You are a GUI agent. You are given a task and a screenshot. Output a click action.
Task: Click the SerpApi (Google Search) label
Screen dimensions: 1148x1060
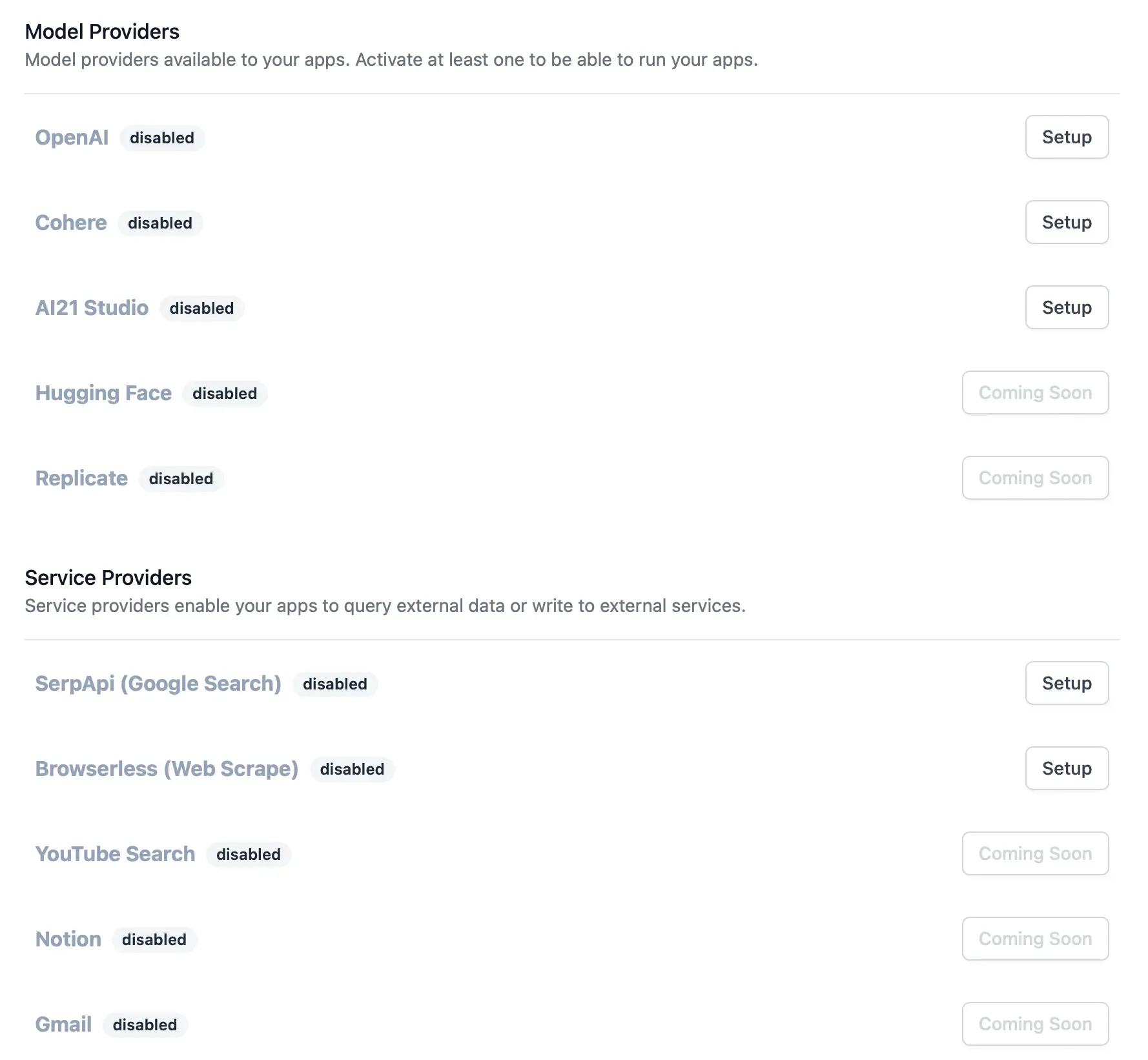click(x=158, y=684)
